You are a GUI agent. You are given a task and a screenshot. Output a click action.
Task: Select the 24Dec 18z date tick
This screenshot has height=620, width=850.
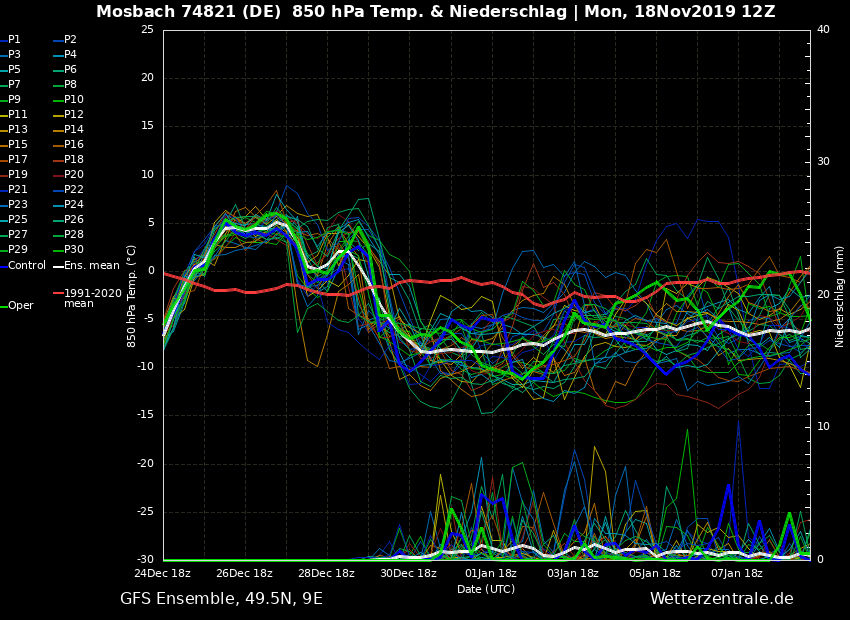tap(163, 574)
